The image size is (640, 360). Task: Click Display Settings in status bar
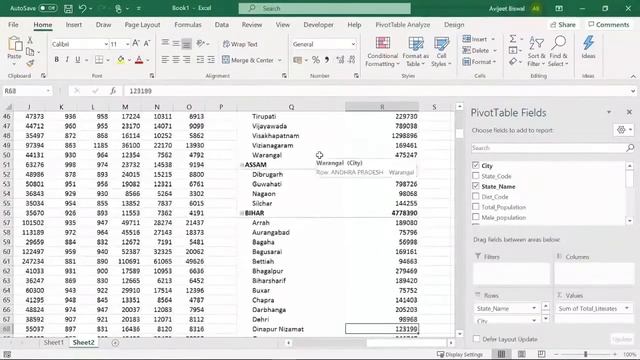(x=460, y=354)
